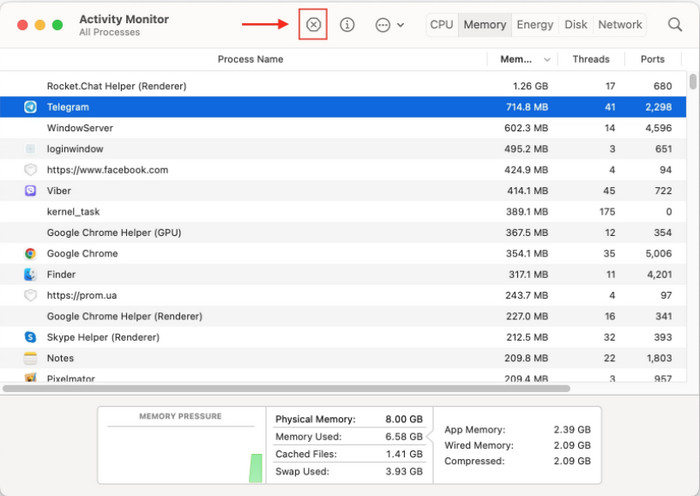Click the Compressed memory label
The height and width of the screenshot is (496, 700).
click(x=474, y=461)
